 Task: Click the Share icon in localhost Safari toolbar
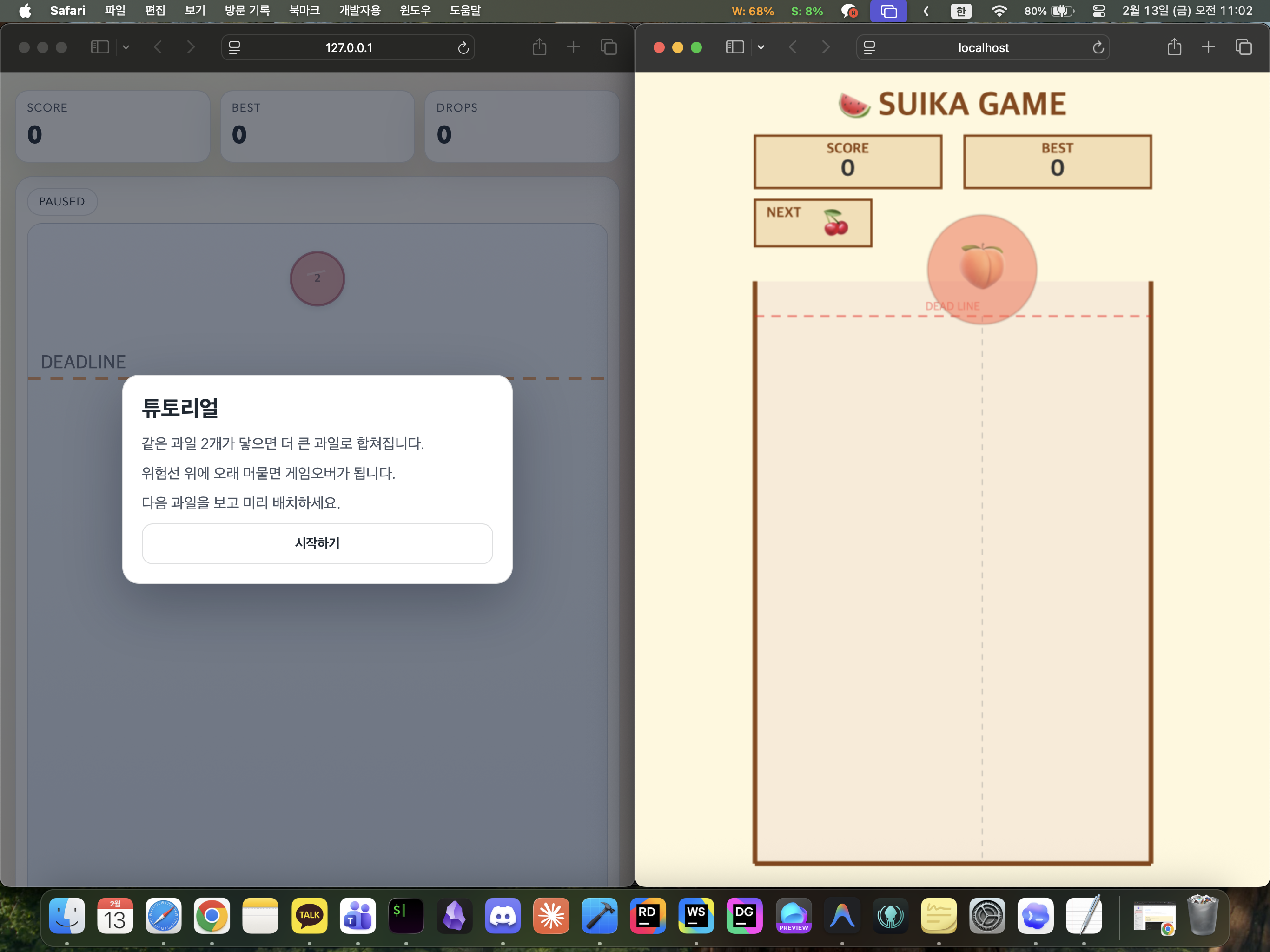point(1174,47)
